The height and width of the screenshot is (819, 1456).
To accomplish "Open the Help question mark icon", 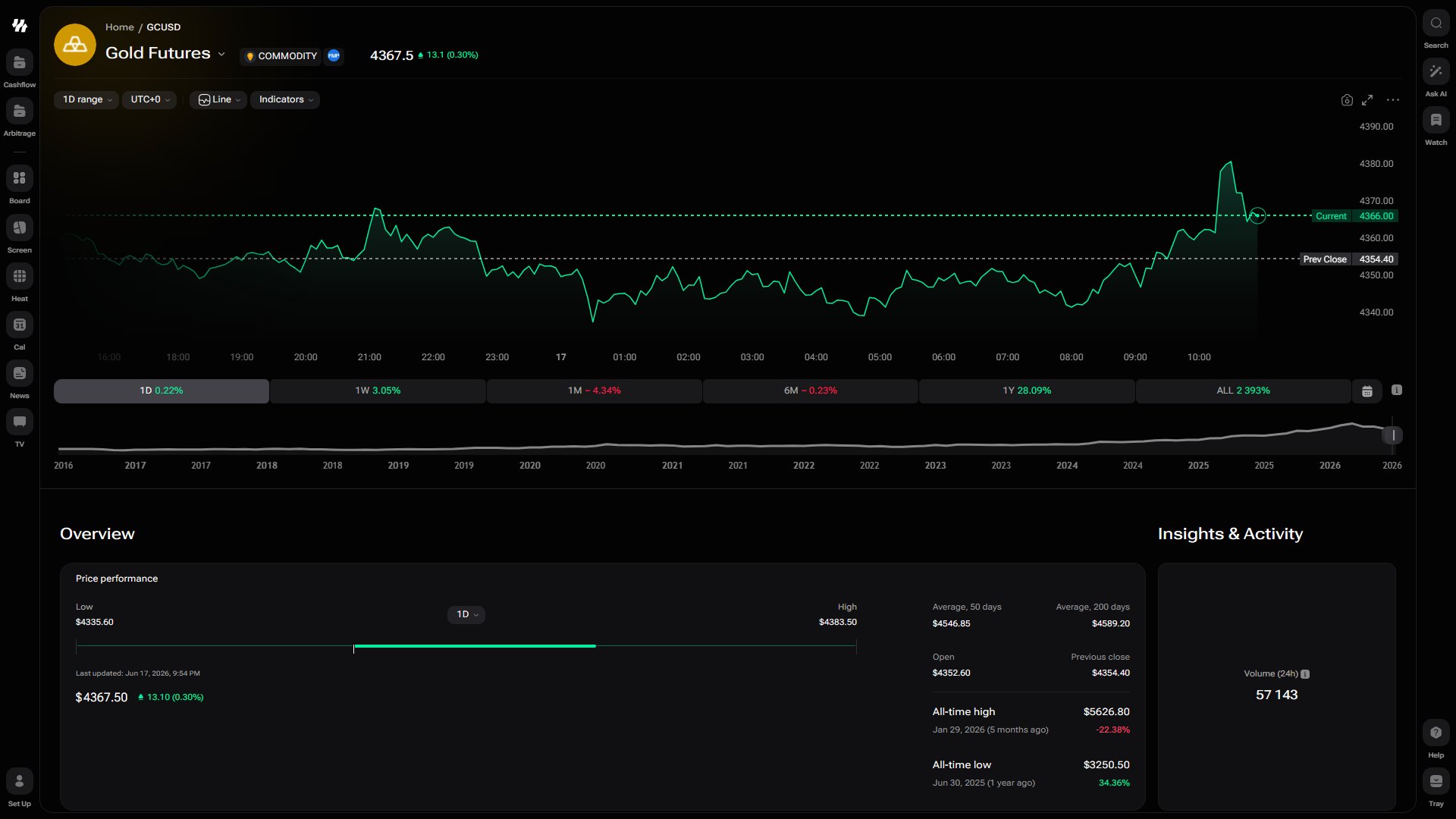I will (1436, 733).
